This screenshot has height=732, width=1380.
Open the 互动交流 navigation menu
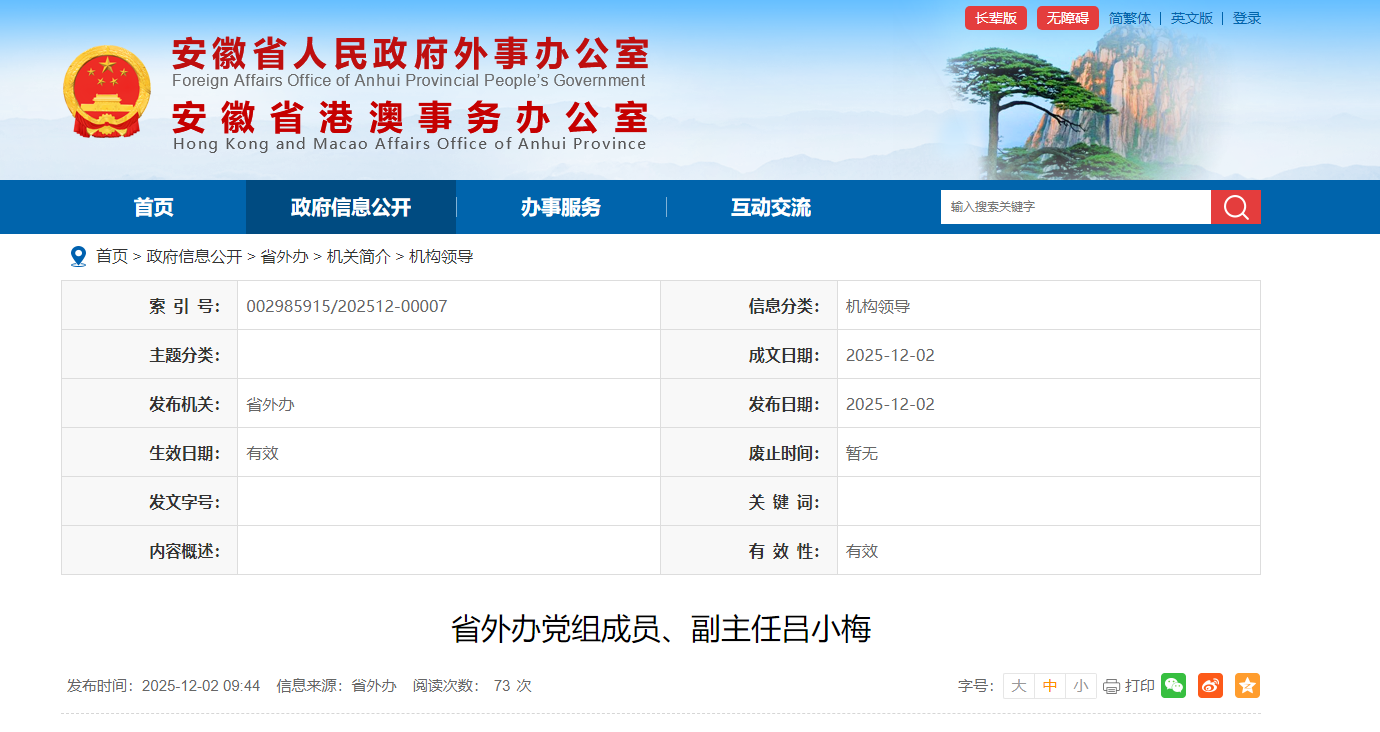point(770,207)
